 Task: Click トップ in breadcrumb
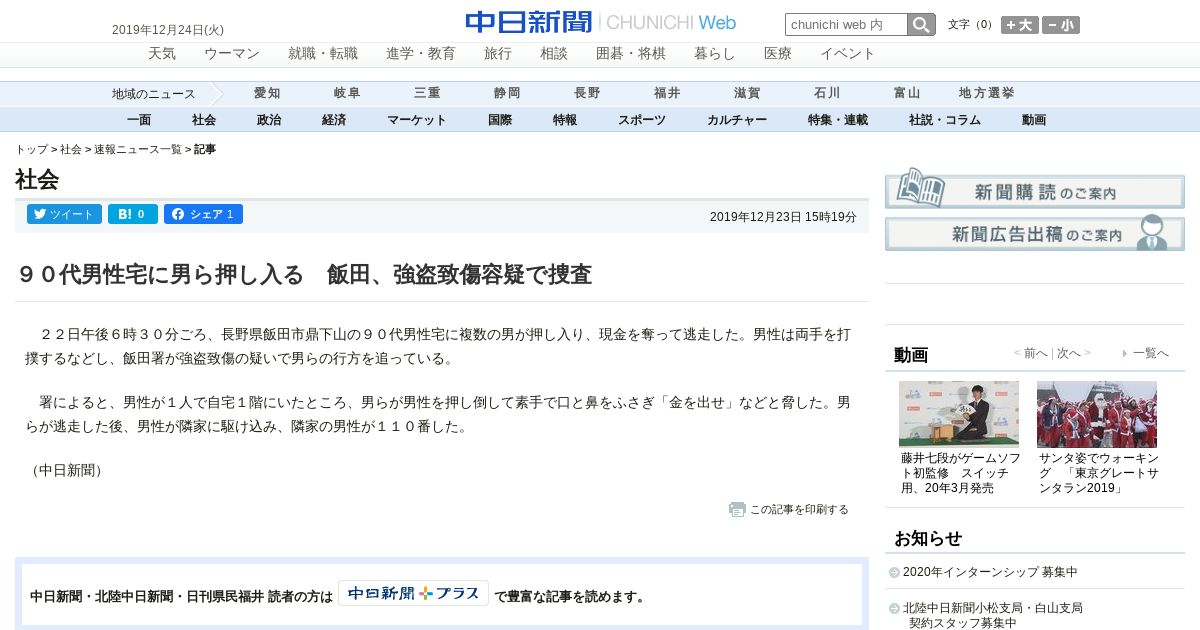[31, 149]
